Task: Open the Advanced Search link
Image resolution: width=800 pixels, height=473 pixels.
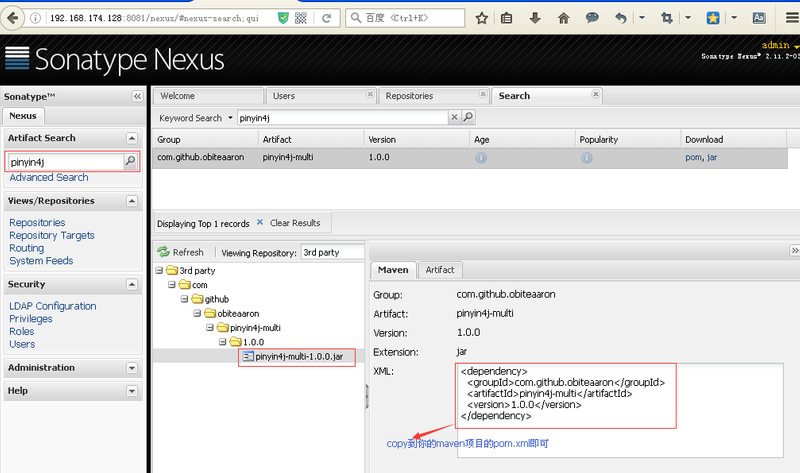Action: [49, 178]
